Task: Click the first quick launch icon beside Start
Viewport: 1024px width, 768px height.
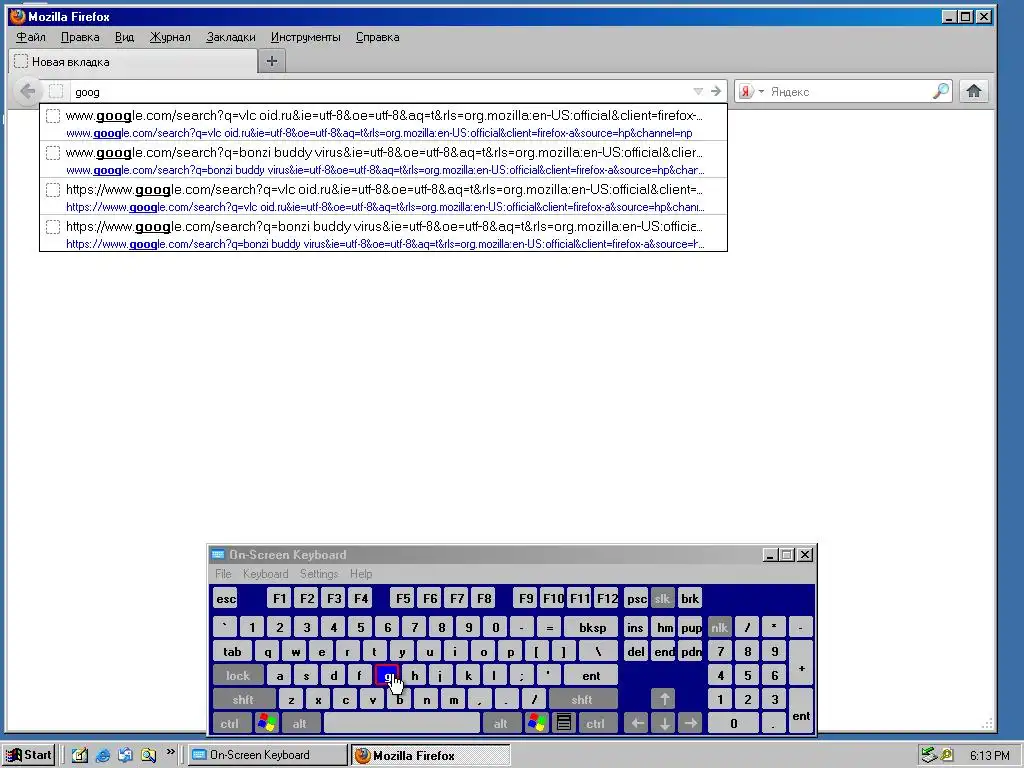Action: click(80, 756)
